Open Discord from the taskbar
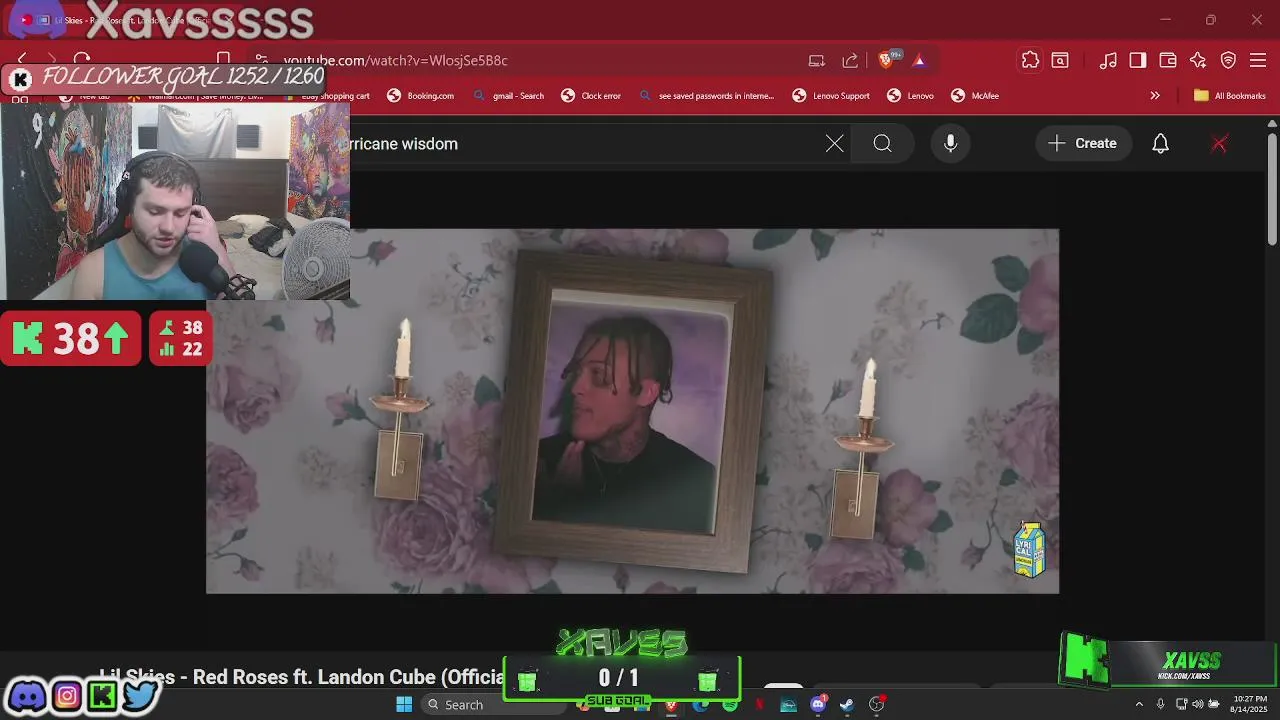 click(818, 705)
